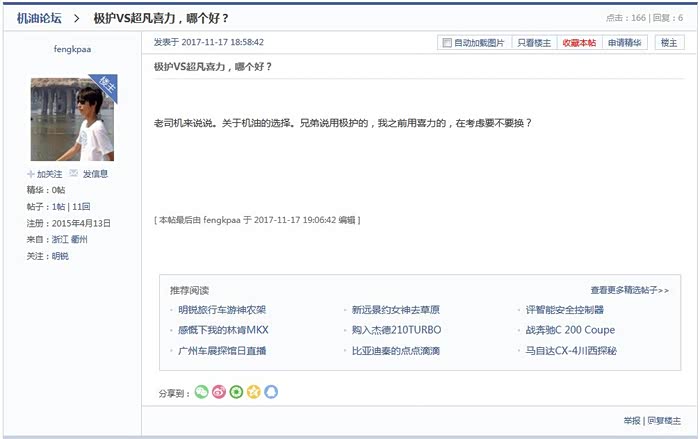Screen dimensions: 700x439
Task: Click the 只看楼主 button
Action: pos(534,43)
